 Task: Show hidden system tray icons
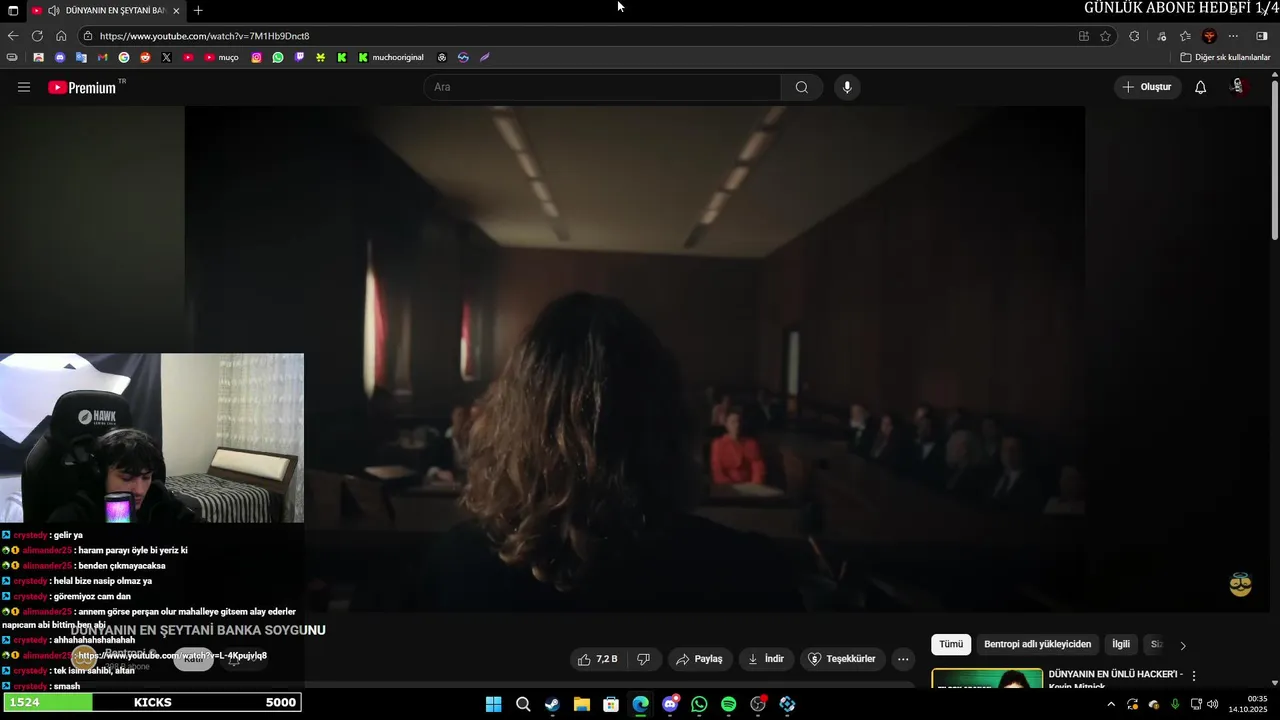(1110, 704)
